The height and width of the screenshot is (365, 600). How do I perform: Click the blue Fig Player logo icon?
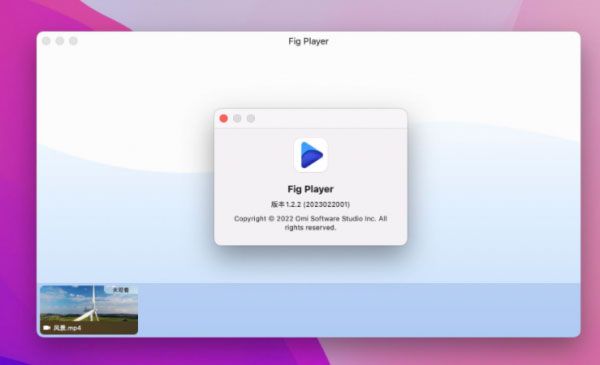[x=311, y=155]
